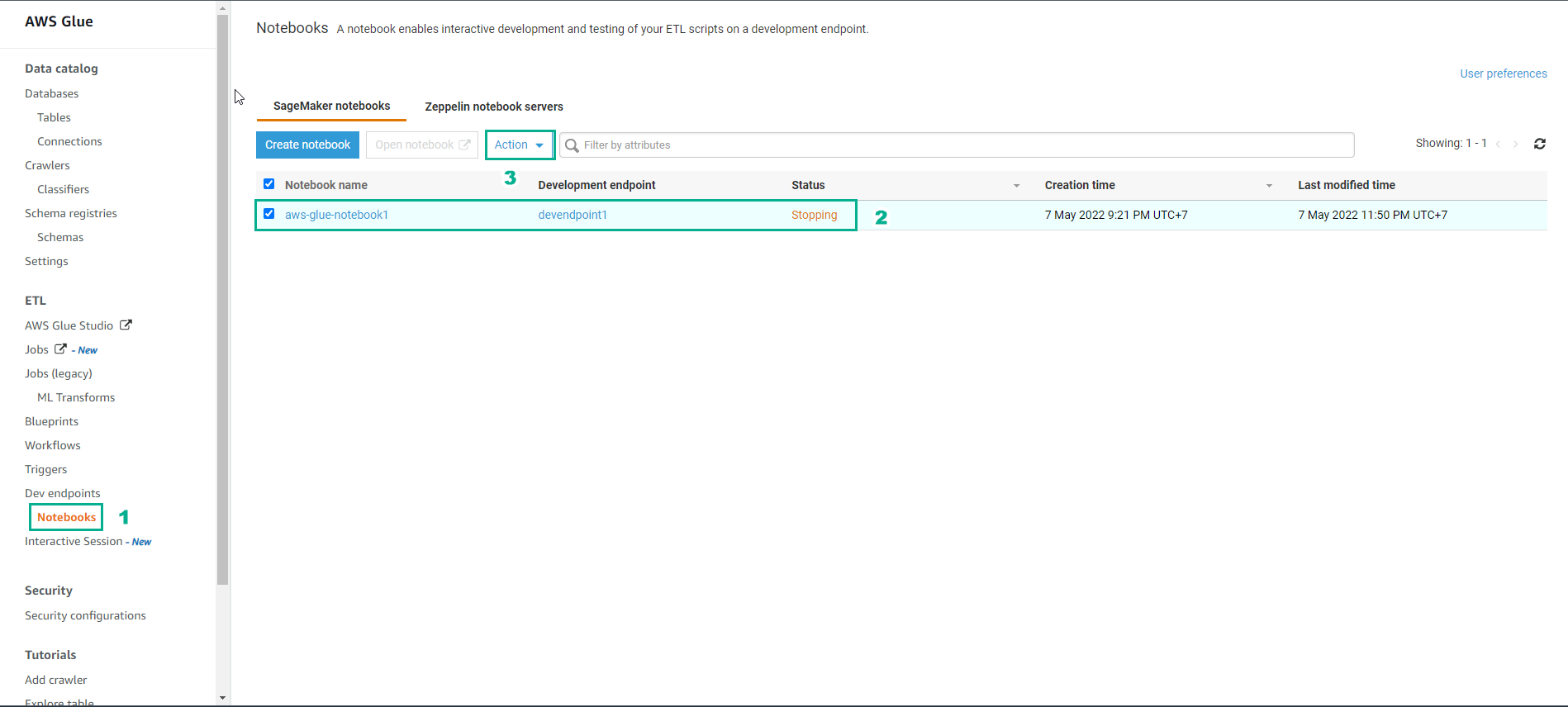
Task: Open Classifiers in the sidebar
Action: [x=63, y=189]
